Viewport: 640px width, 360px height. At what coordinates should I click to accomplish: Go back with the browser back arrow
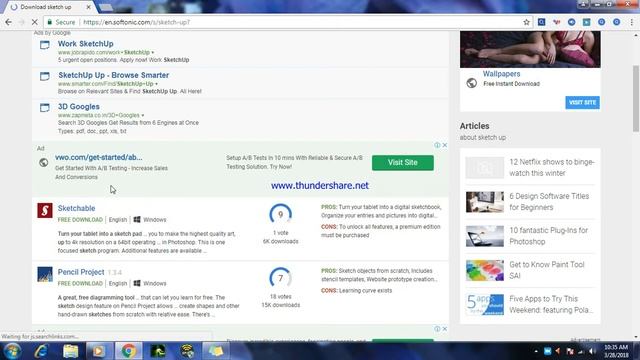[x=9, y=22]
